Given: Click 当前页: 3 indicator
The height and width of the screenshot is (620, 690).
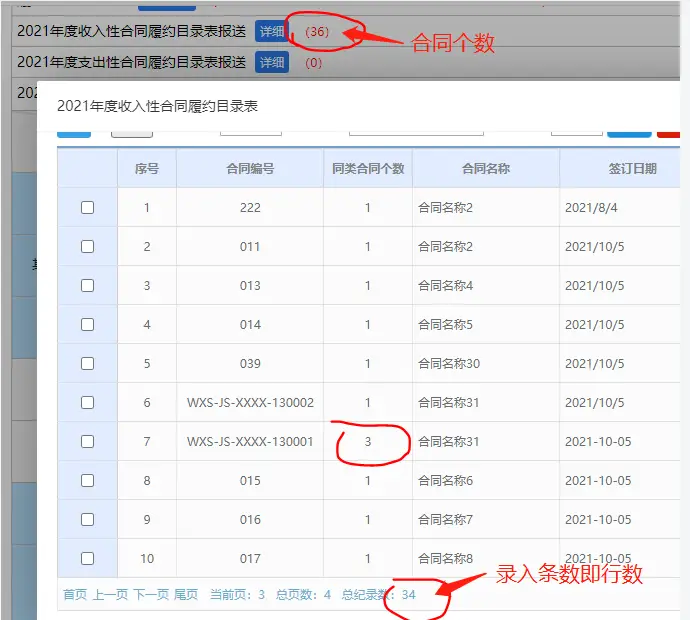Looking at the screenshot, I should 237,594.
